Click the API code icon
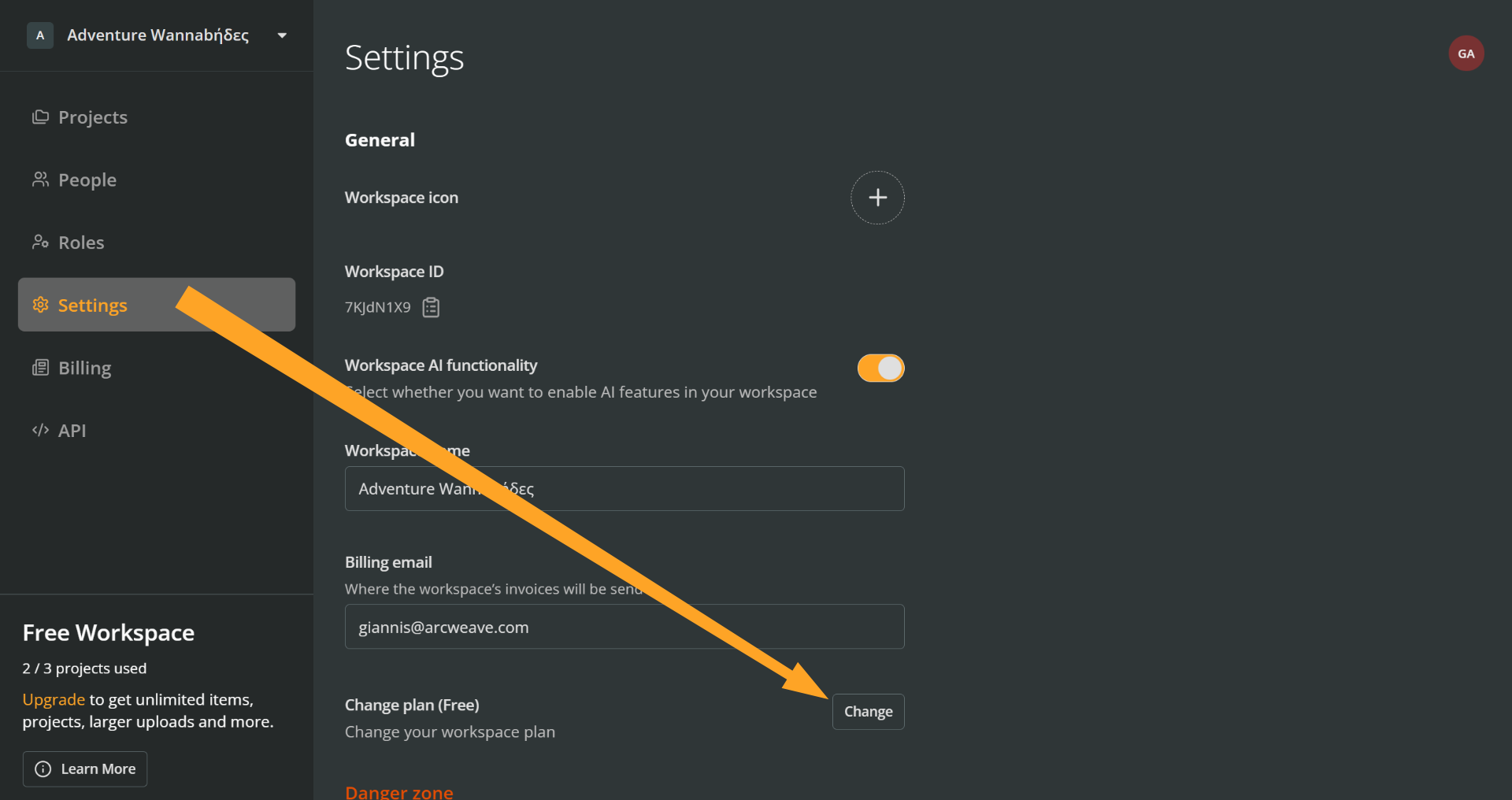The height and width of the screenshot is (800, 1512). (40, 430)
